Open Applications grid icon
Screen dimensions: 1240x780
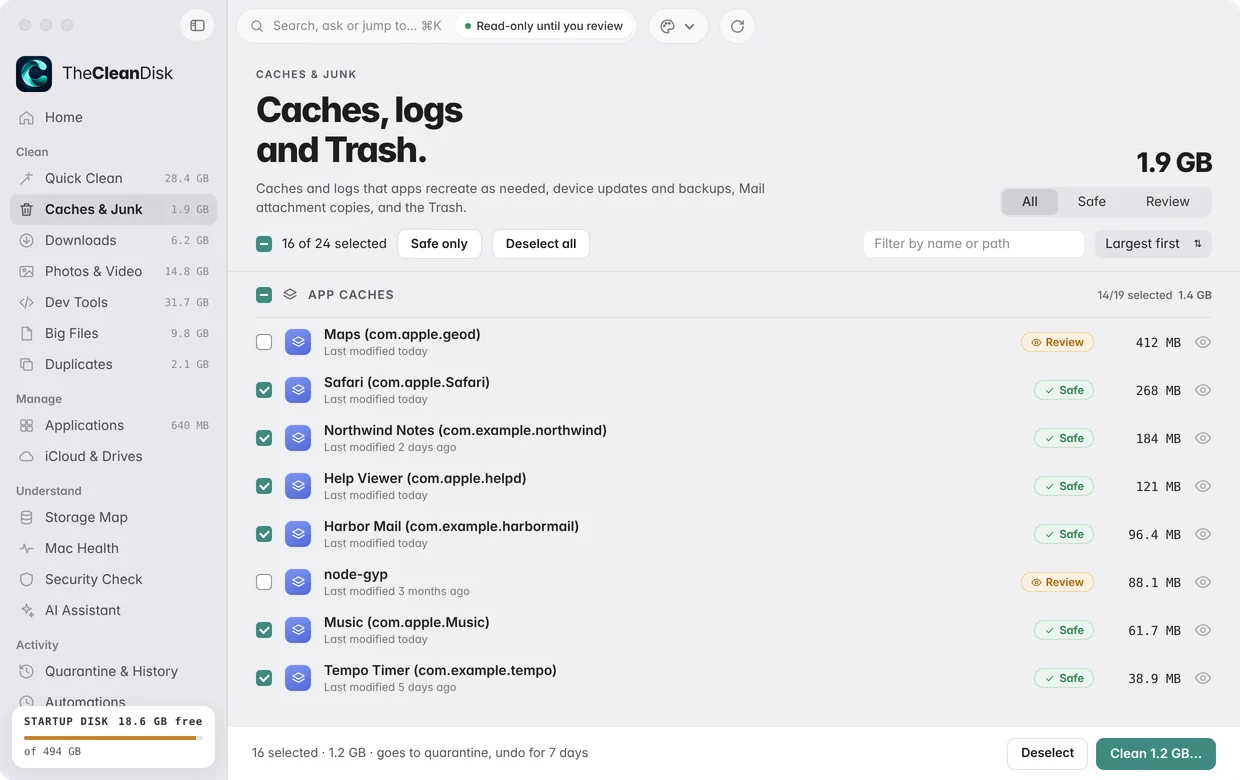click(27, 425)
